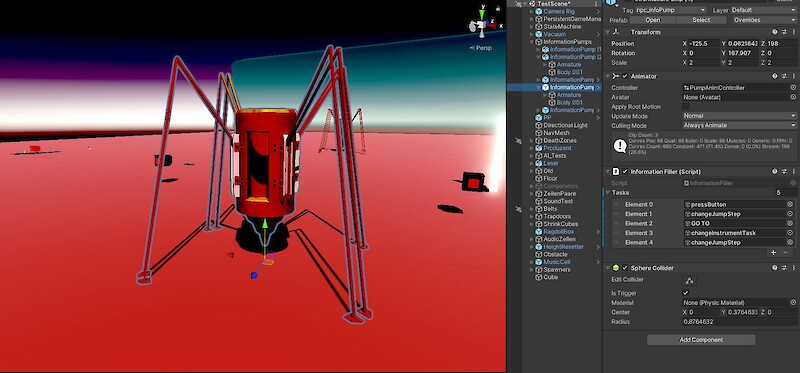This screenshot has height=373, width=800.
Task: Open Animator component help icon
Action: coord(774,76)
